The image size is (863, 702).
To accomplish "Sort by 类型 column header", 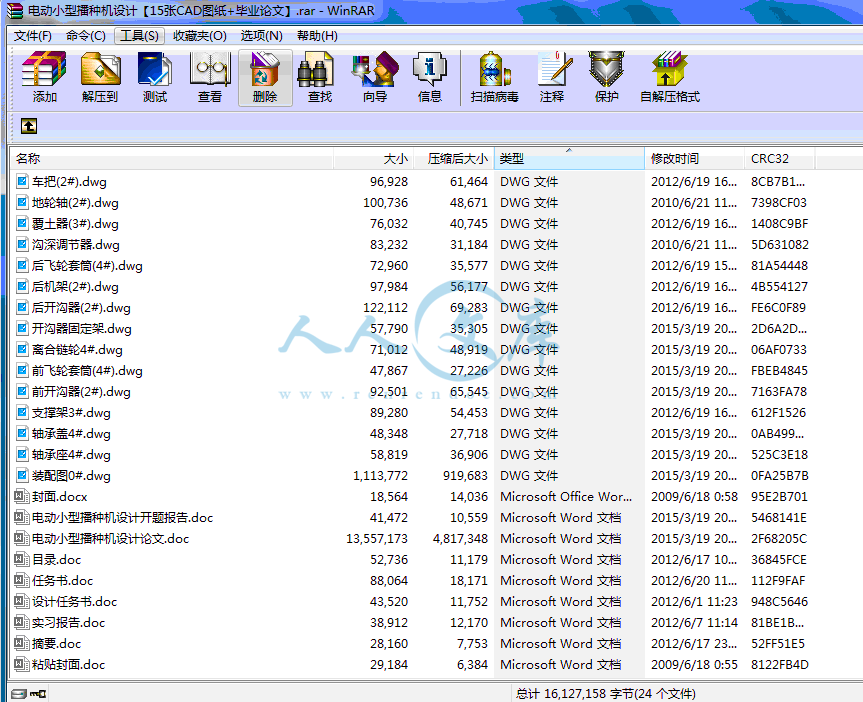I will [569, 159].
